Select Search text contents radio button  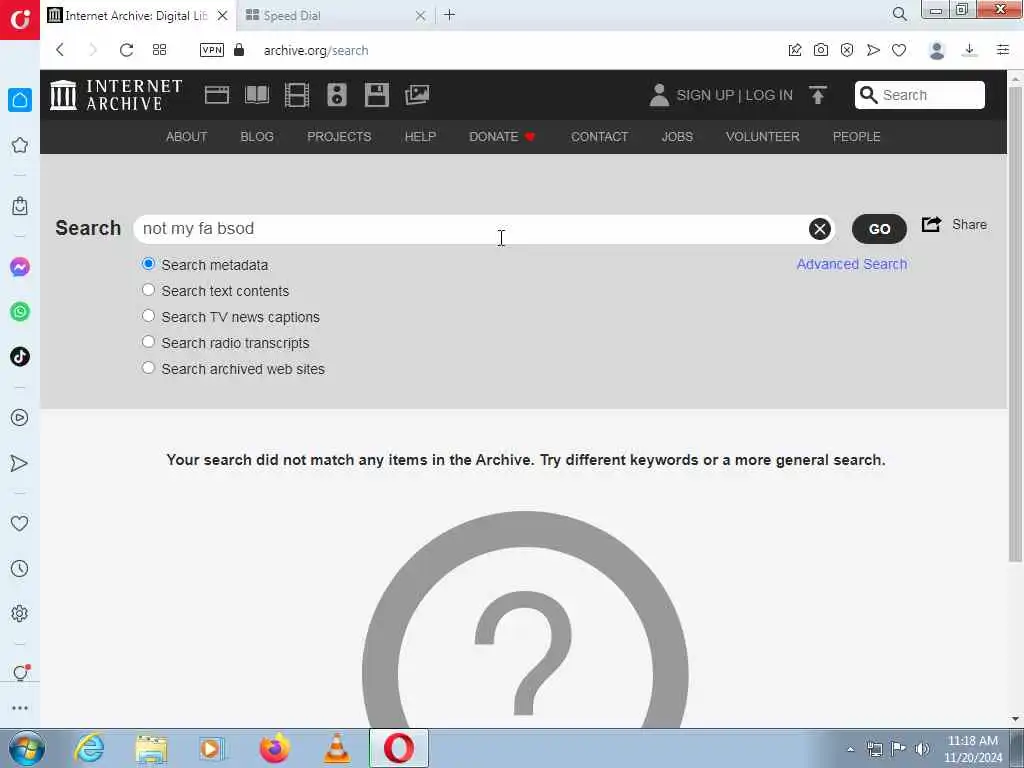148,290
